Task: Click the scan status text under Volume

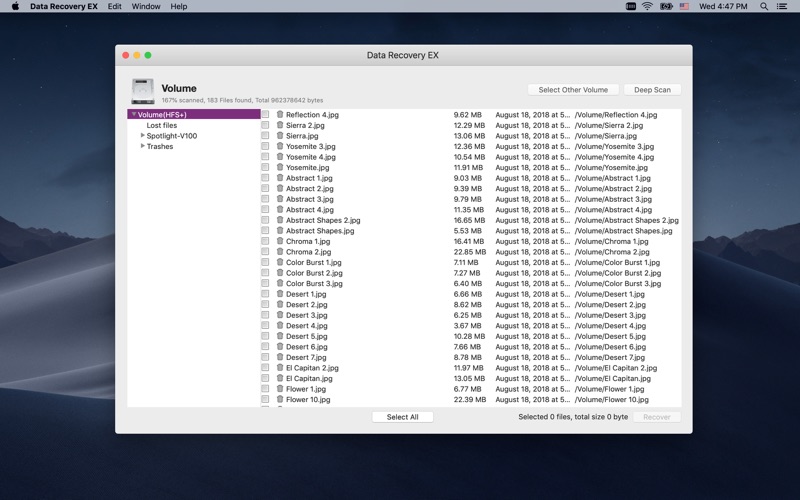Action: click(242, 101)
